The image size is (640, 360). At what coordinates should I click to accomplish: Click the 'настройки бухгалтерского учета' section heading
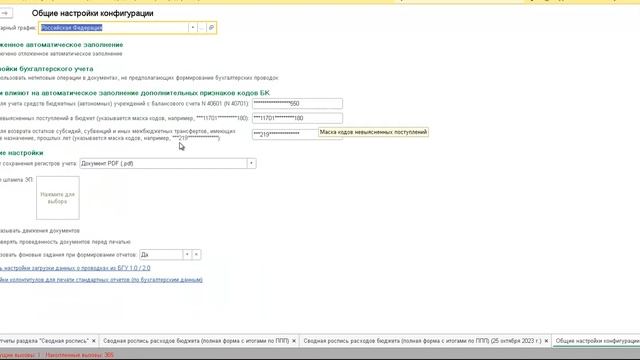click(47, 69)
